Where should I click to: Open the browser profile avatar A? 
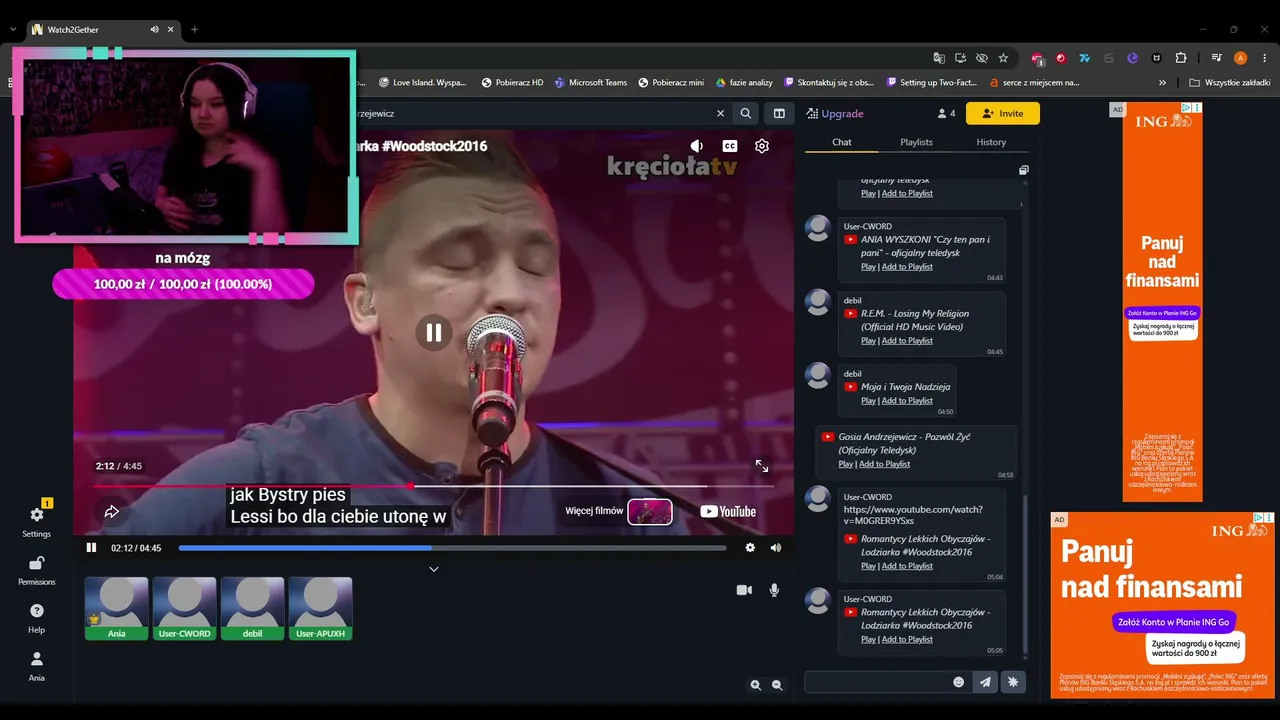1241,58
